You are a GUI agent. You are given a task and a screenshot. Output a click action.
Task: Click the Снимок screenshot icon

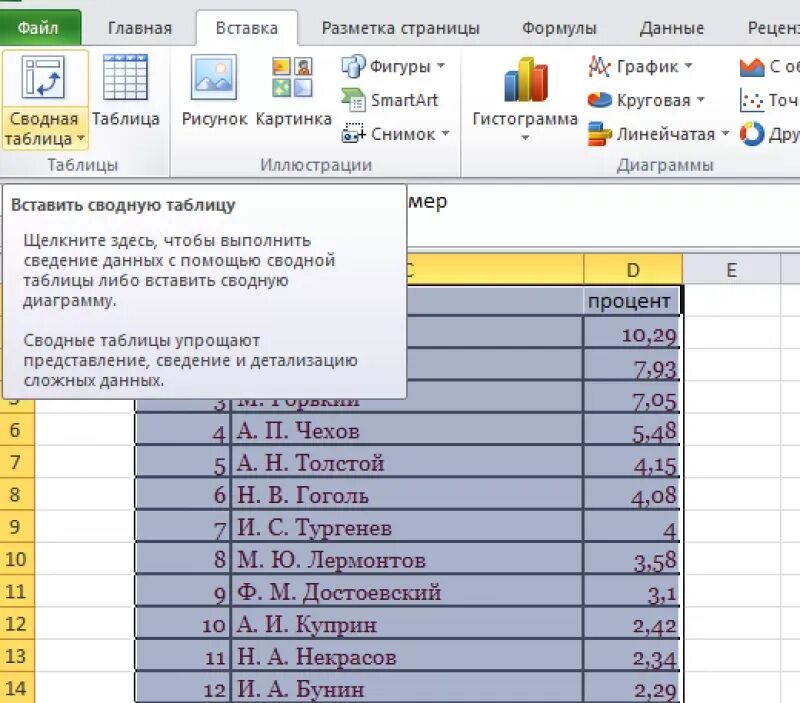coord(353,134)
